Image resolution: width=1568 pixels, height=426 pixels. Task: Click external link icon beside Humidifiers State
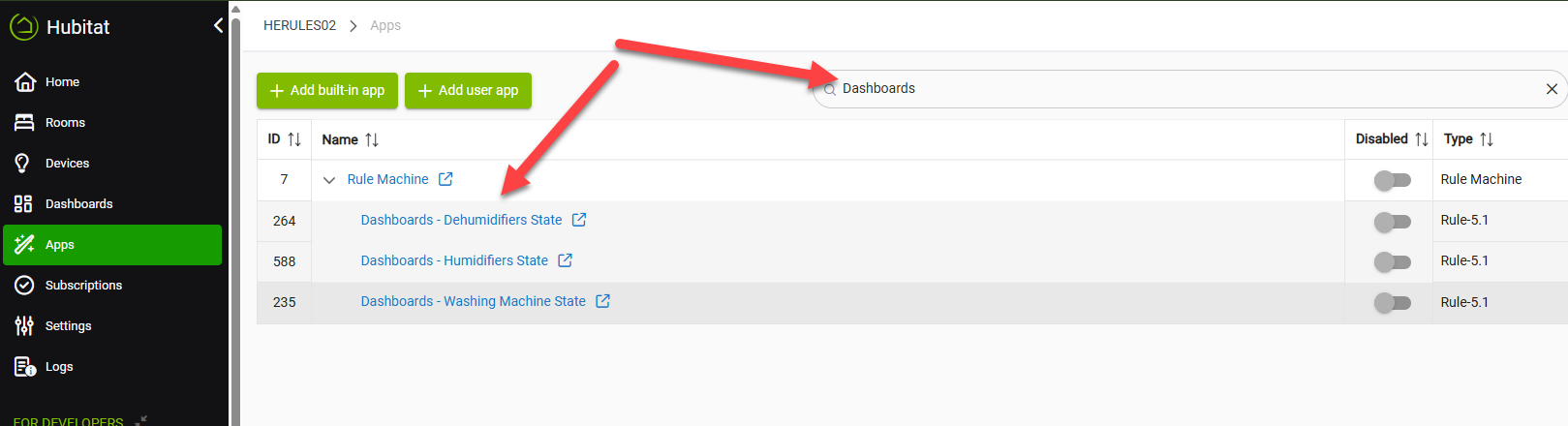point(566,260)
